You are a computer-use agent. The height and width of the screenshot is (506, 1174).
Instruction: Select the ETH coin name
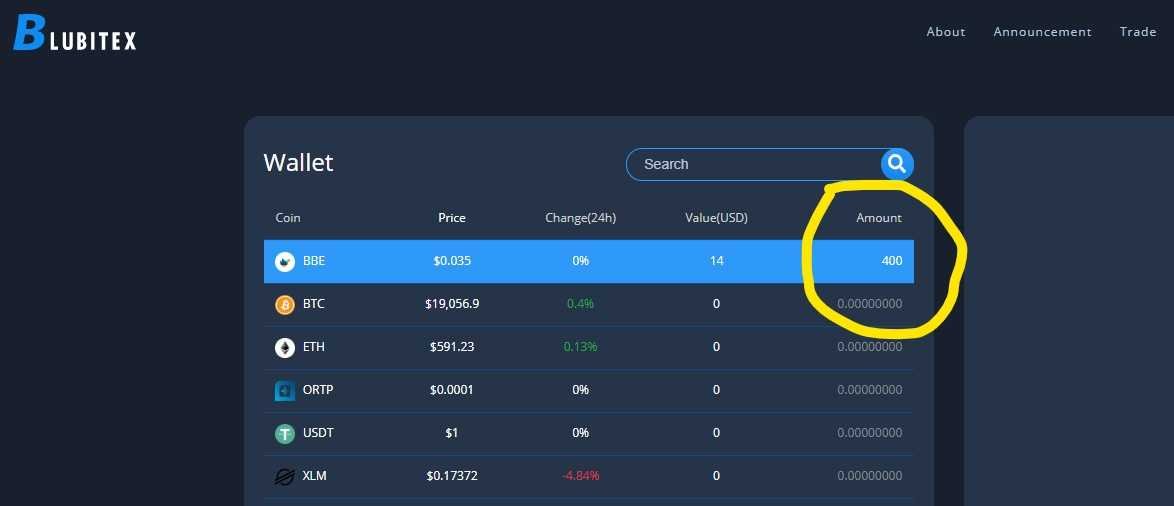point(314,347)
